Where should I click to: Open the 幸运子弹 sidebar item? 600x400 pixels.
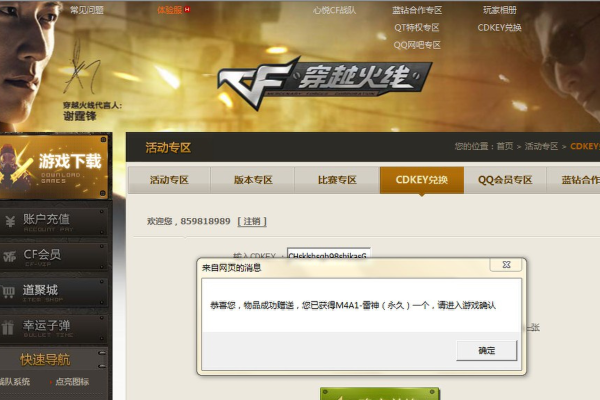pos(54,328)
